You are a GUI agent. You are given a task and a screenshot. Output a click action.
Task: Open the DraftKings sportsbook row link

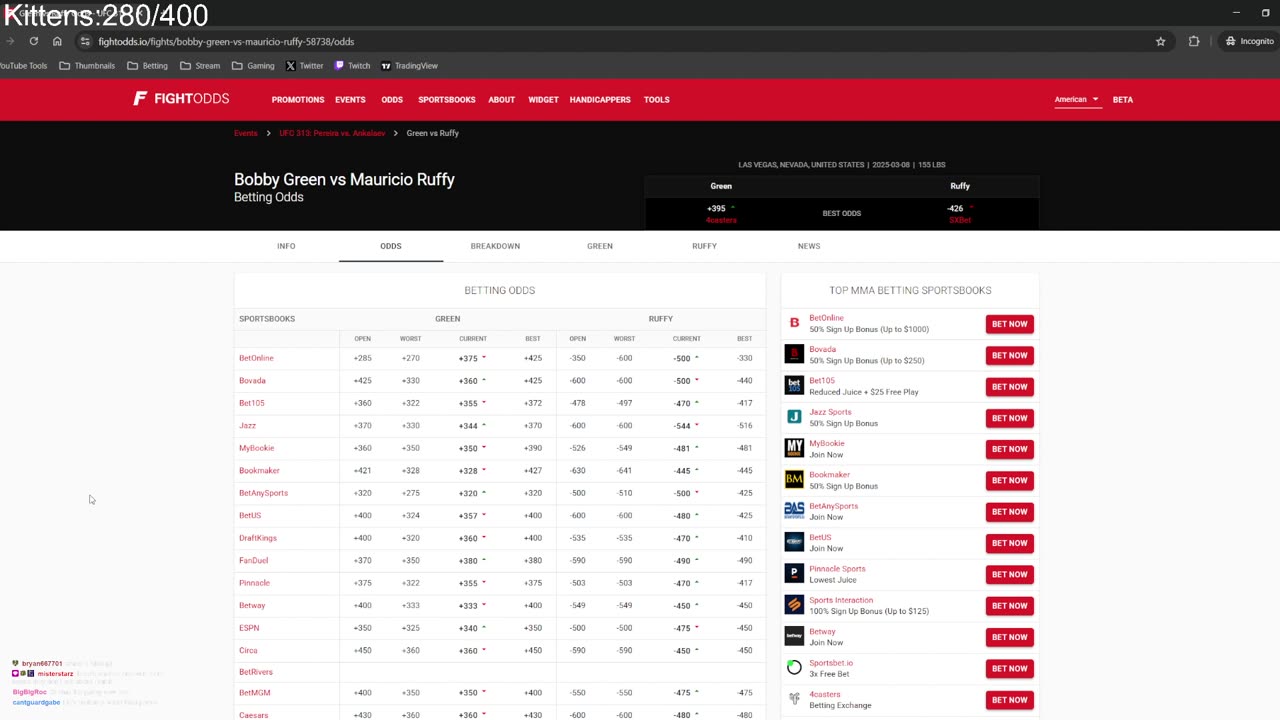(x=258, y=538)
